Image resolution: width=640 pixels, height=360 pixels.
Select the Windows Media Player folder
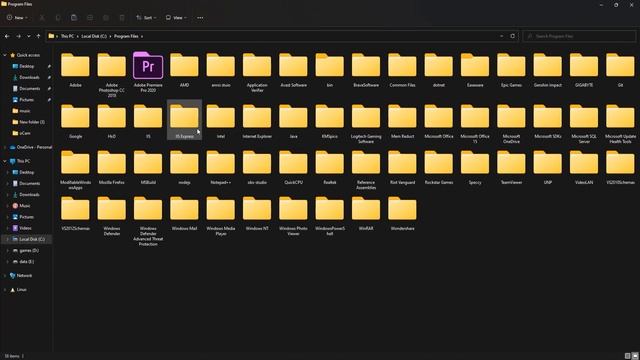click(x=221, y=216)
